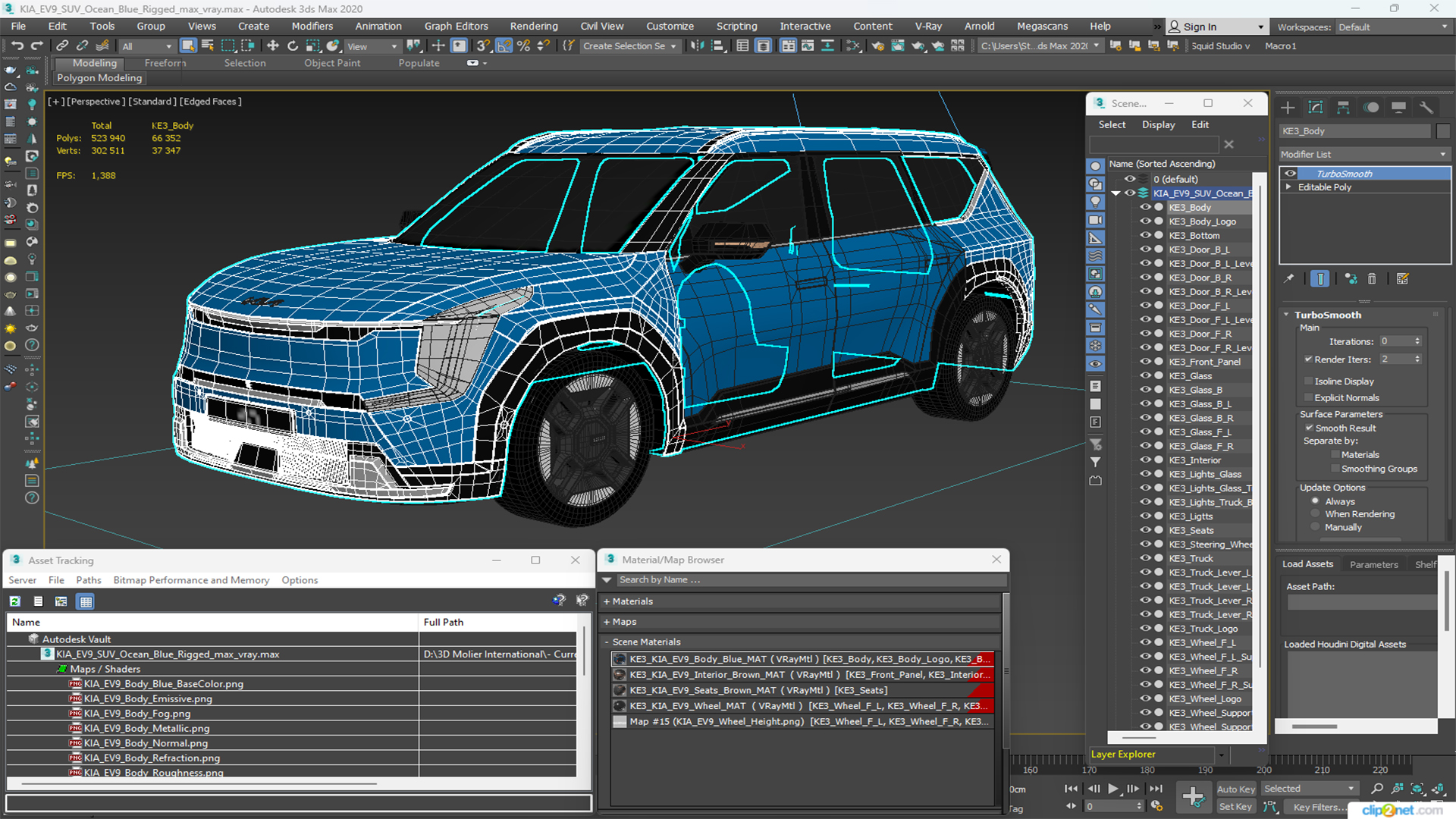Open the Scene Explorer Display menu
The width and height of the screenshot is (1456, 819).
[1158, 124]
